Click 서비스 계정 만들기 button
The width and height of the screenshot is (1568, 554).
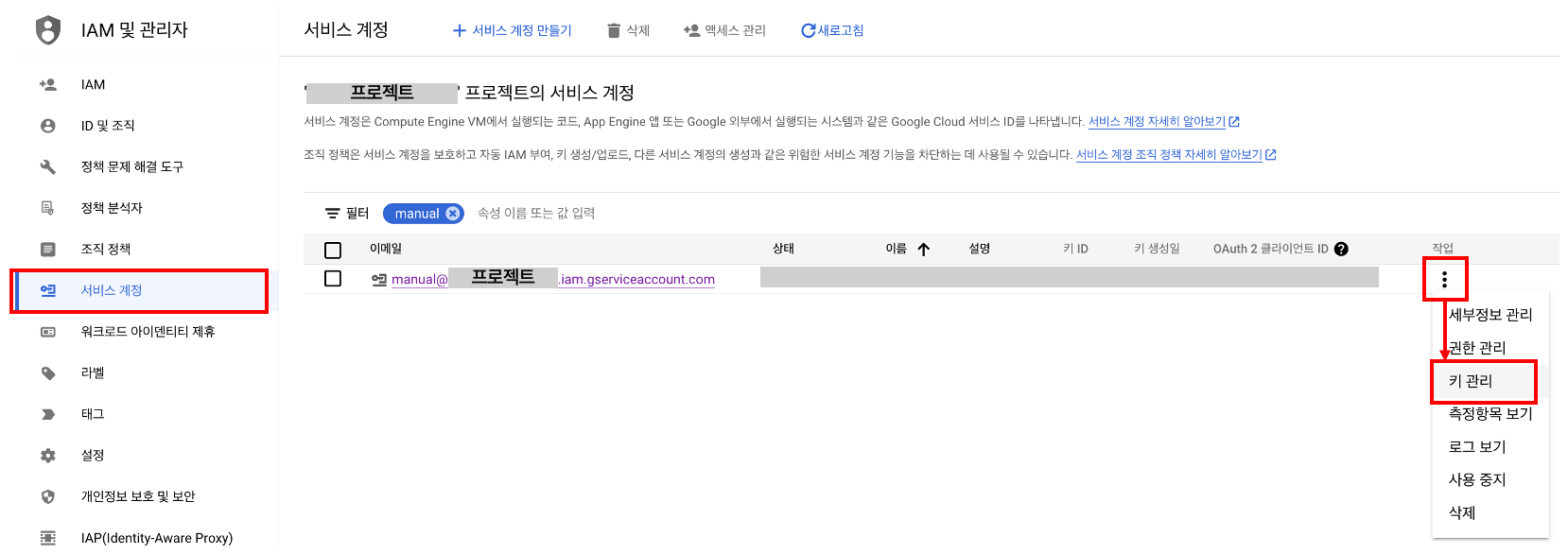point(512,31)
